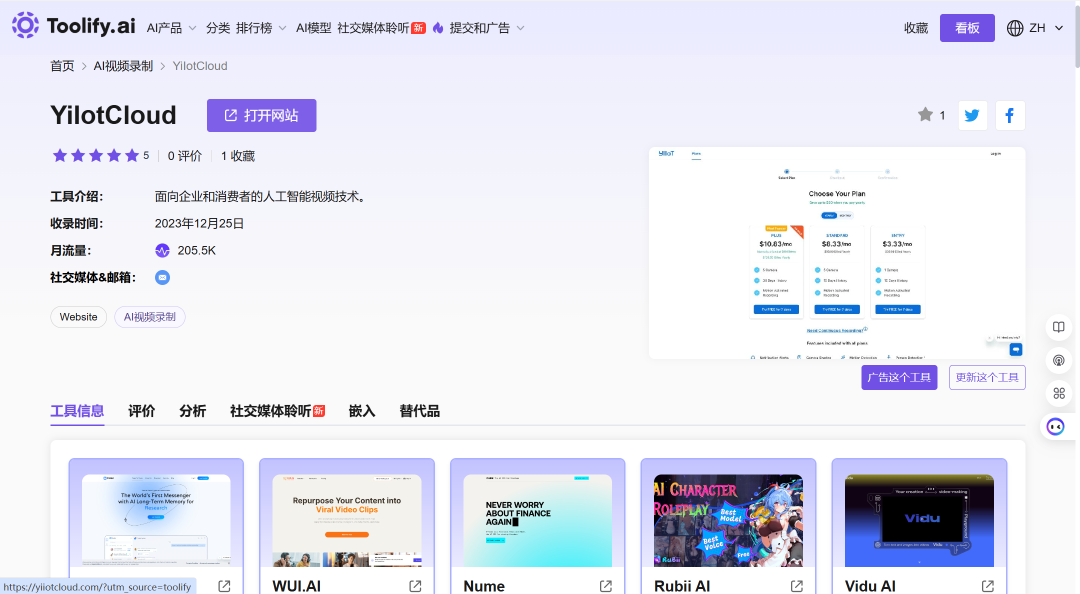Click the 打开网站 button
This screenshot has width=1080, height=594.
coord(262,115)
